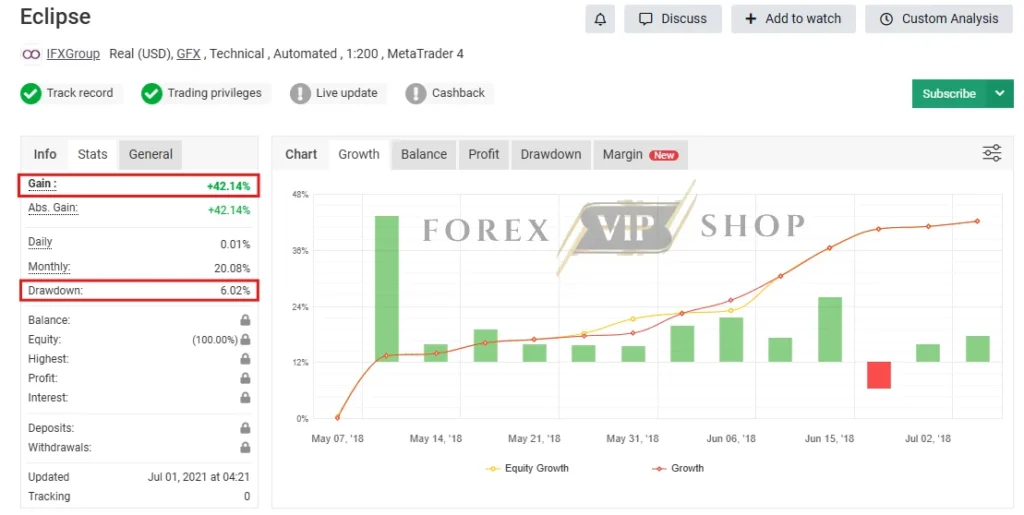Screen dimensions: 1024x515
Task: Click the Highest lock icon
Action: coord(245,358)
